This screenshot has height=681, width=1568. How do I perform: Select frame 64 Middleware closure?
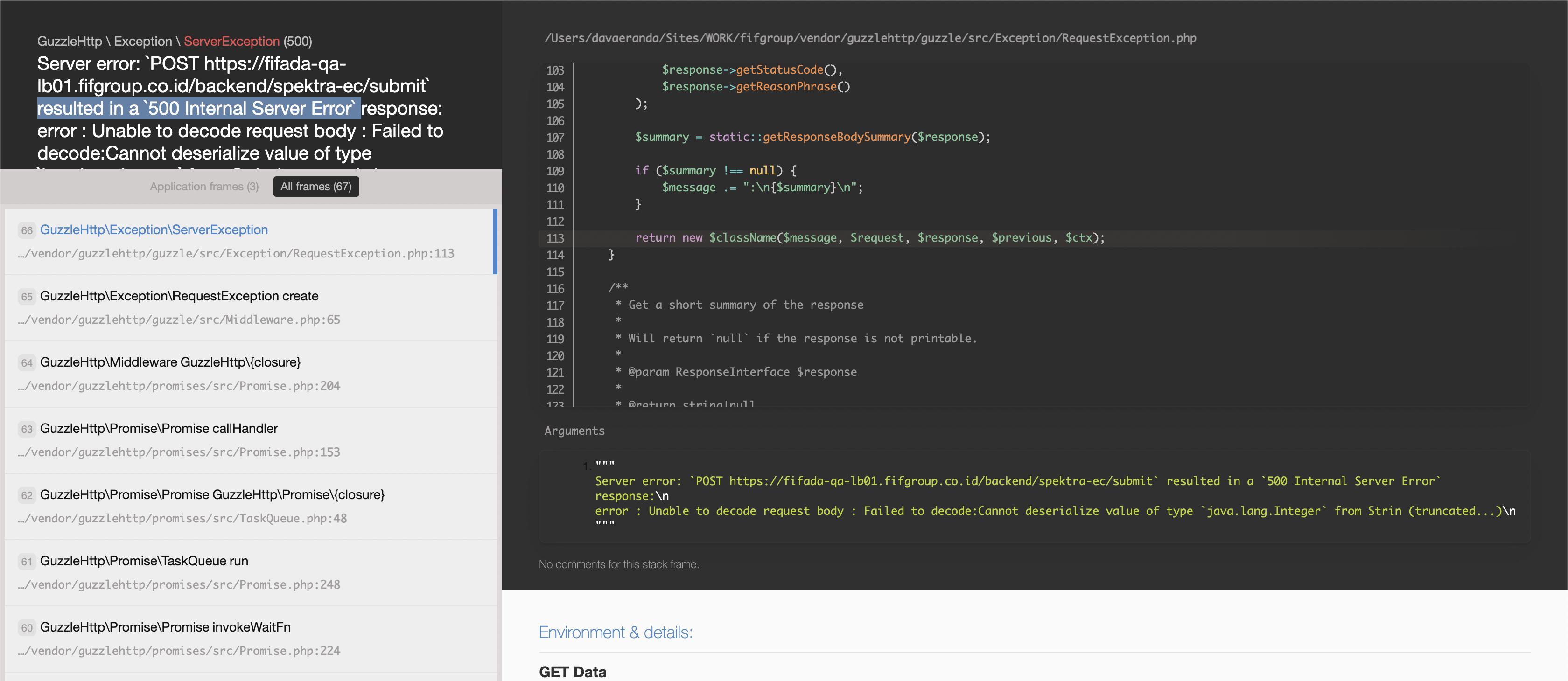coord(251,374)
